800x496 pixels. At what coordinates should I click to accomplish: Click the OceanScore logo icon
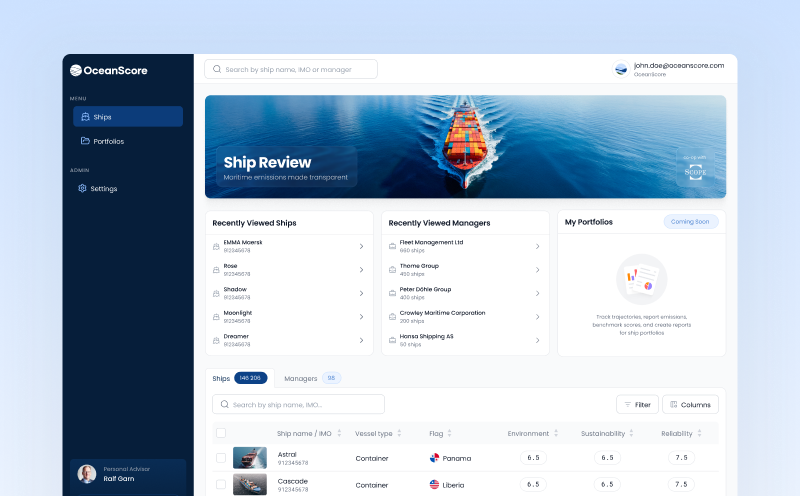pyautogui.click(x=76, y=70)
